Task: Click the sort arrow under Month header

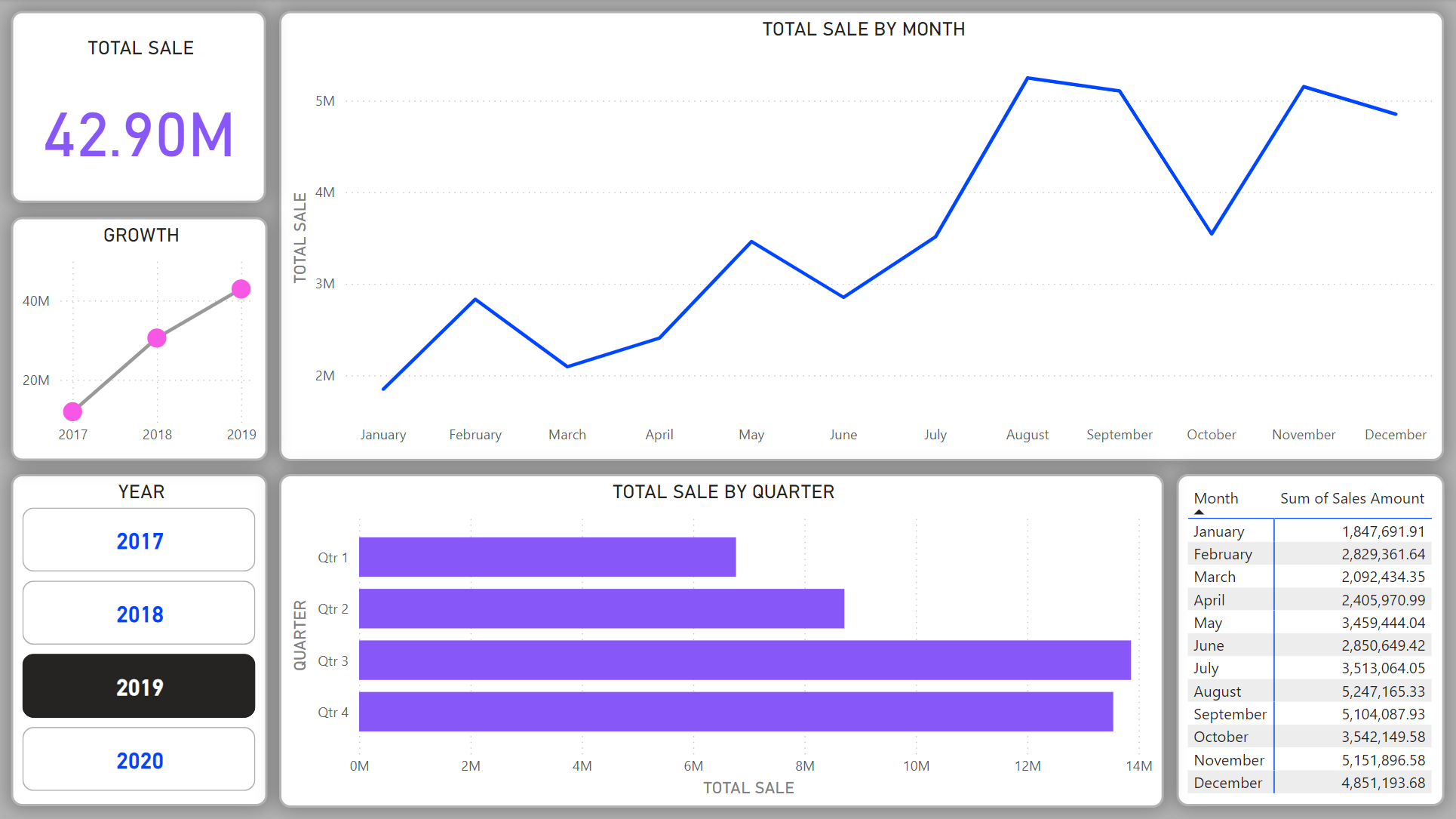Action: [x=1199, y=512]
